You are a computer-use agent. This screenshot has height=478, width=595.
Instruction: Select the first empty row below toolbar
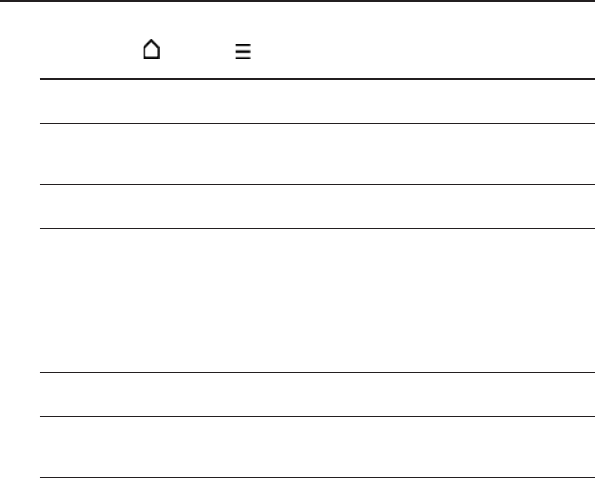(x=317, y=101)
